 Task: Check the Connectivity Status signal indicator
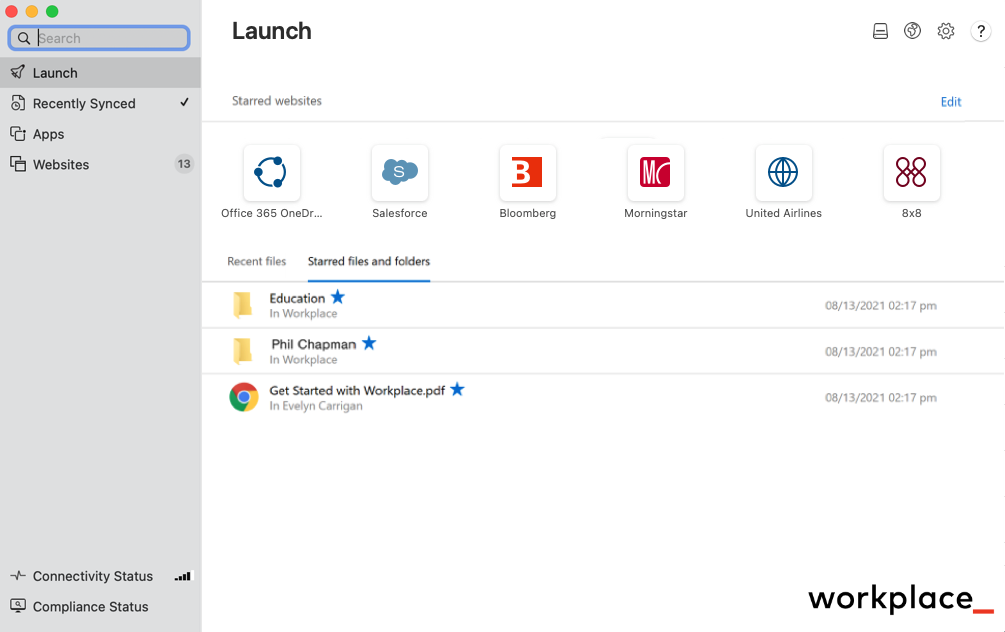(182, 576)
